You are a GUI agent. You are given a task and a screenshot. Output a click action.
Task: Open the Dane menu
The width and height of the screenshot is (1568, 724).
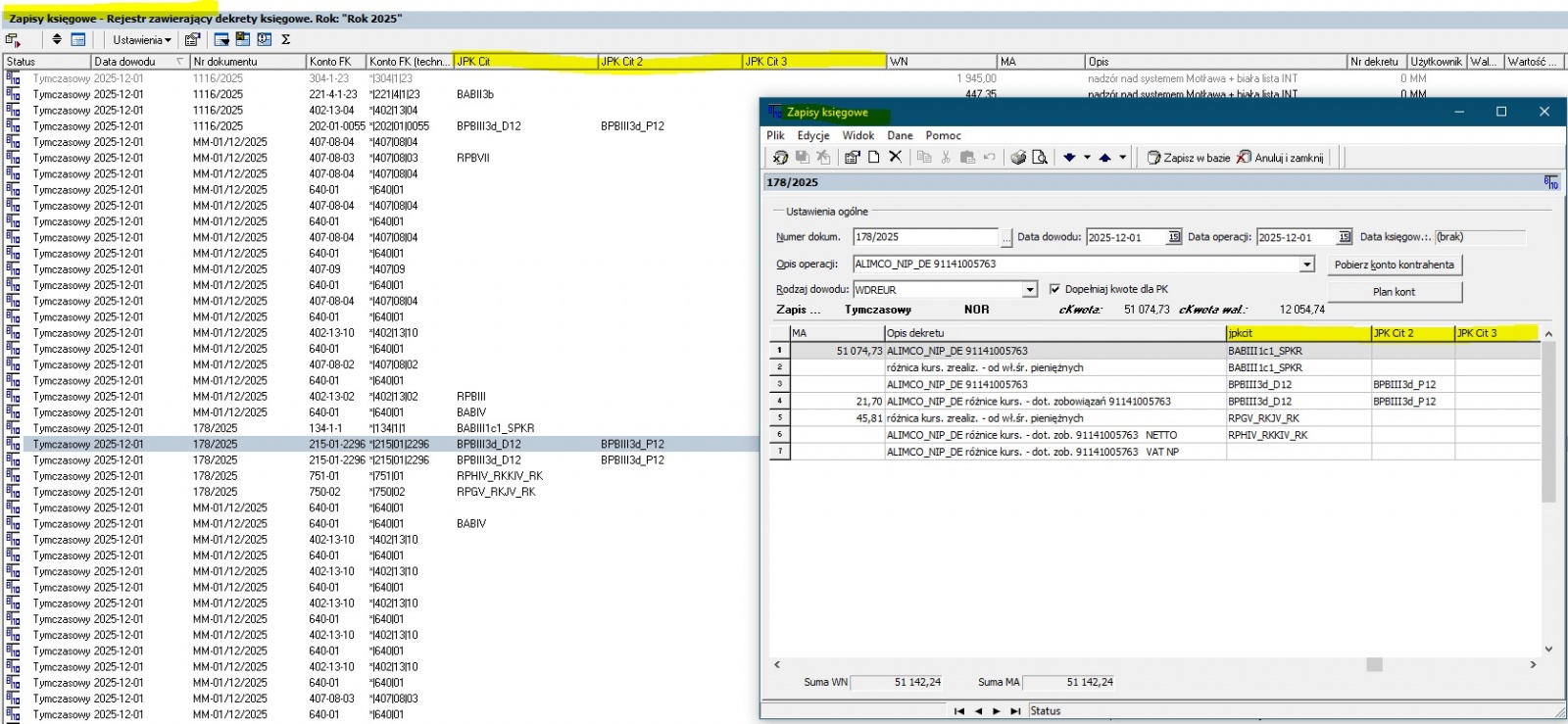[x=899, y=135]
